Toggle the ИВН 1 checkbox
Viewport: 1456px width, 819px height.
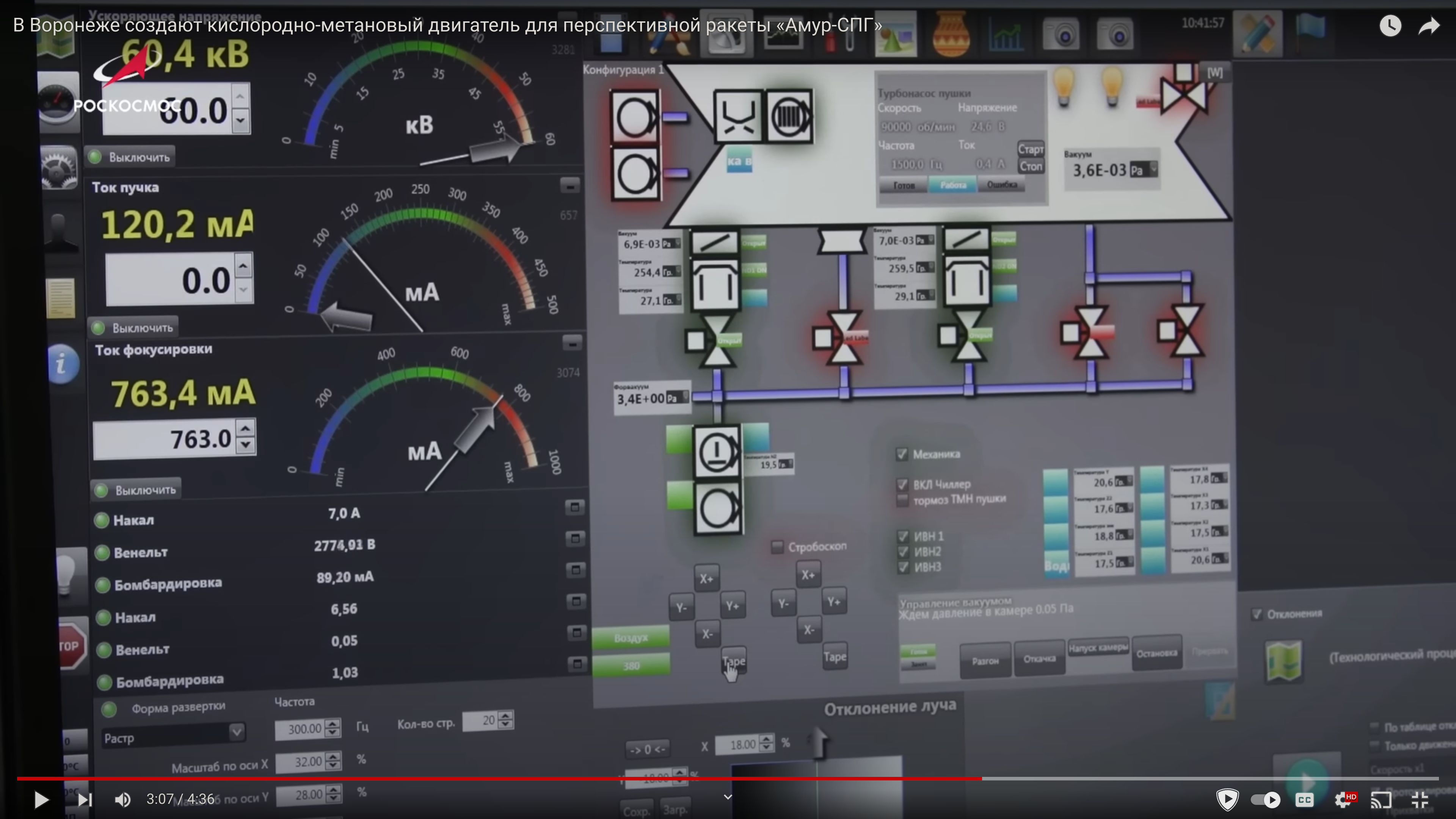point(903,537)
